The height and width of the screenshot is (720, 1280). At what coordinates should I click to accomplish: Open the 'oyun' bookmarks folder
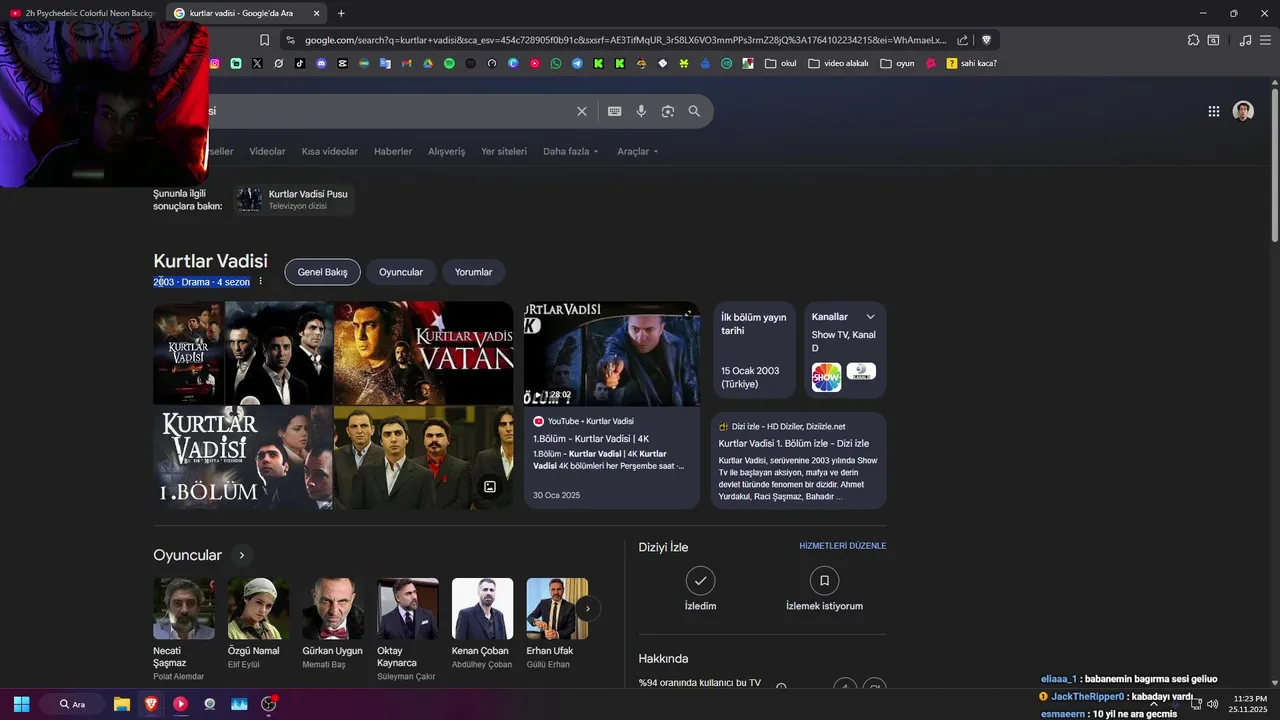coord(898,63)
